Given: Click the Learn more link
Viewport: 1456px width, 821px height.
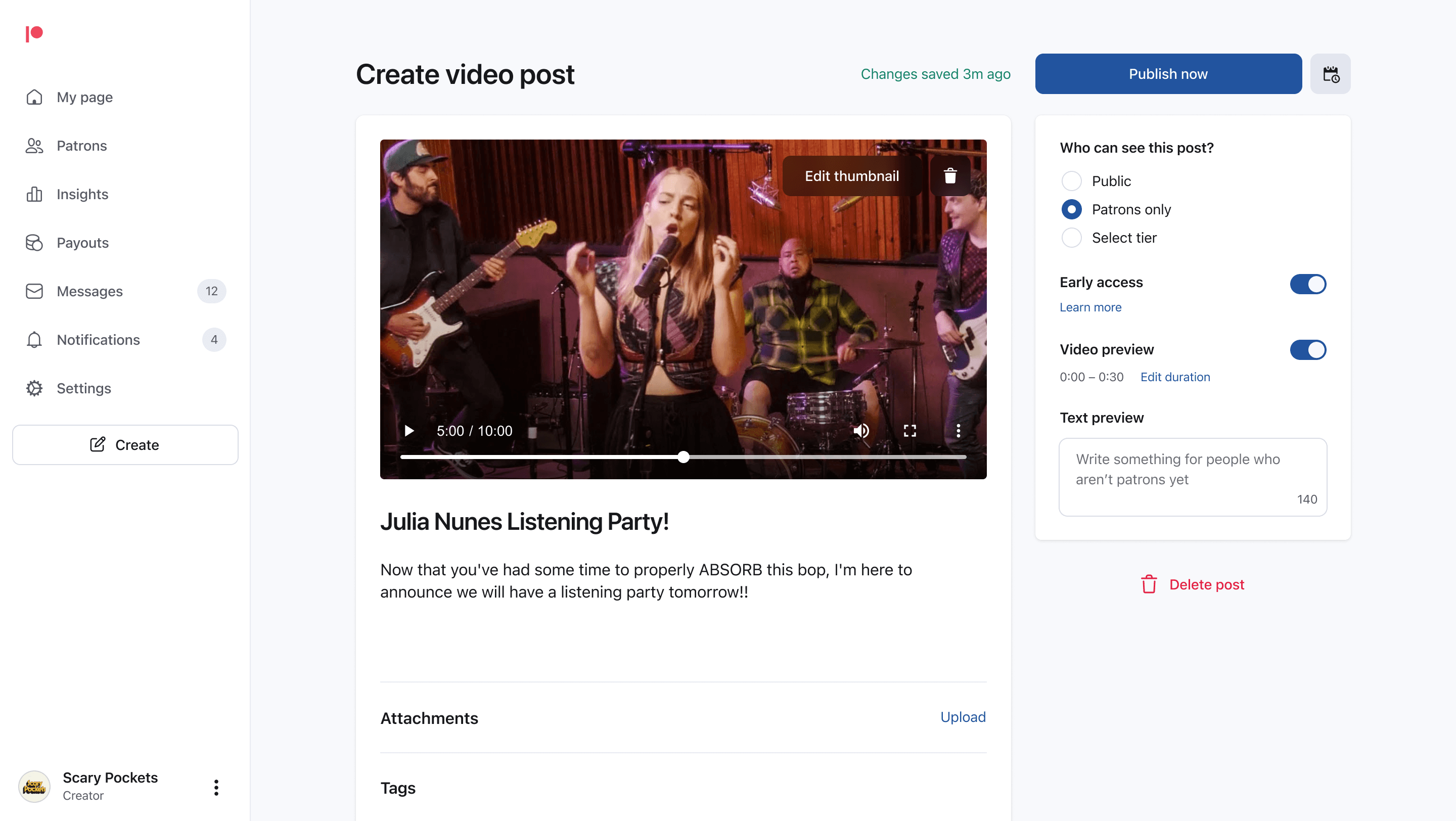Looking at the screenshot, I should [1090, 307].
